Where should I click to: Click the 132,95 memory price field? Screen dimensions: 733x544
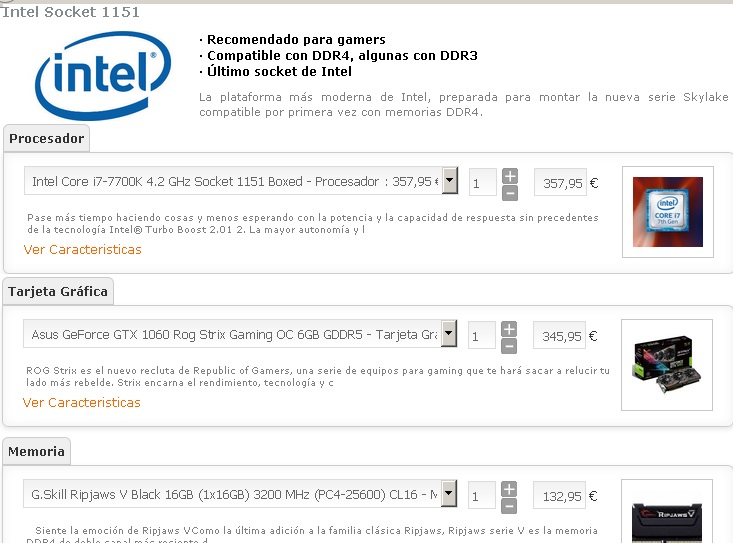click(x=559, y=495)
